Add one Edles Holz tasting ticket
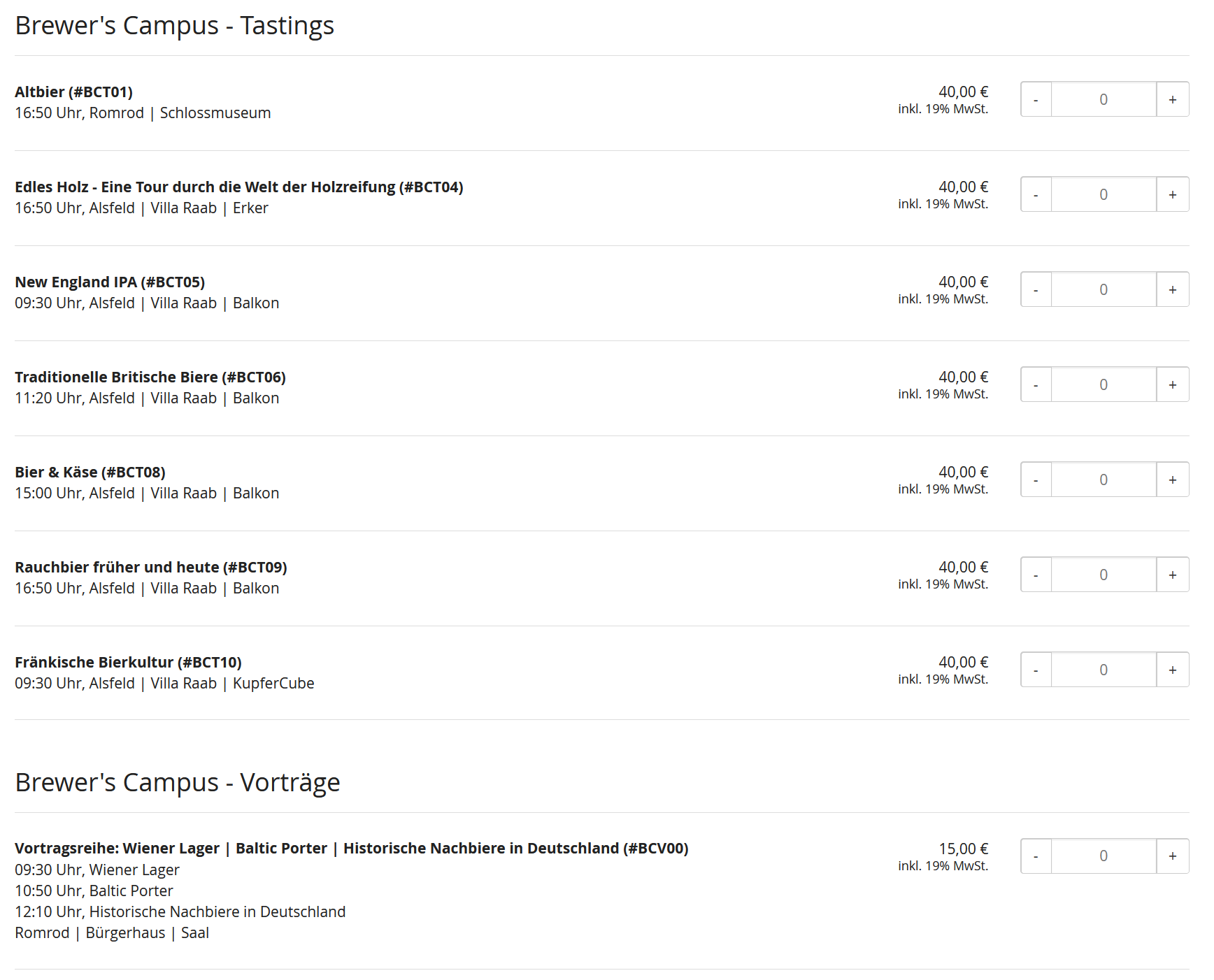 [1172, 194]
